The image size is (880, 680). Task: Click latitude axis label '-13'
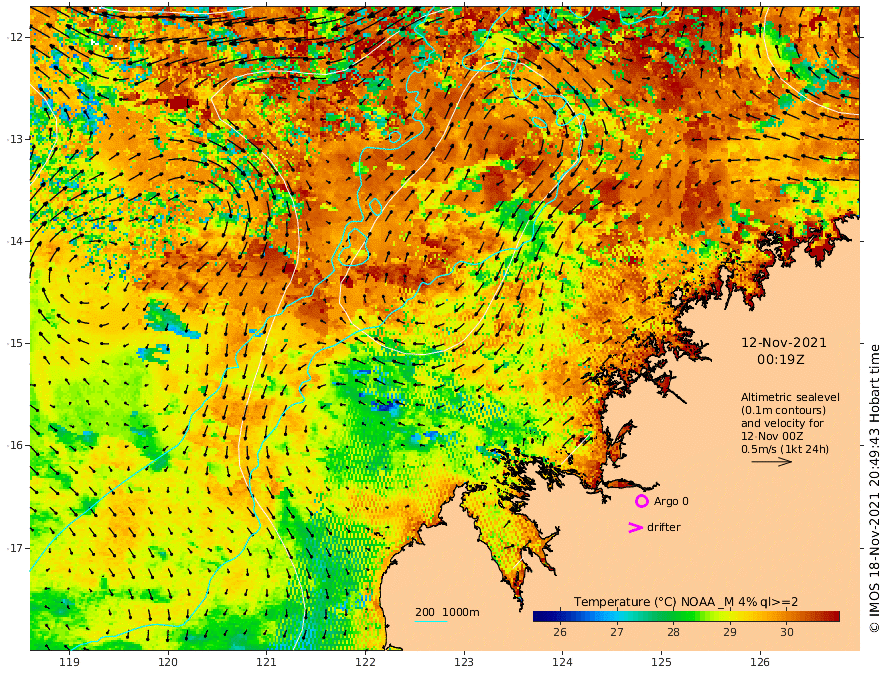15,139
